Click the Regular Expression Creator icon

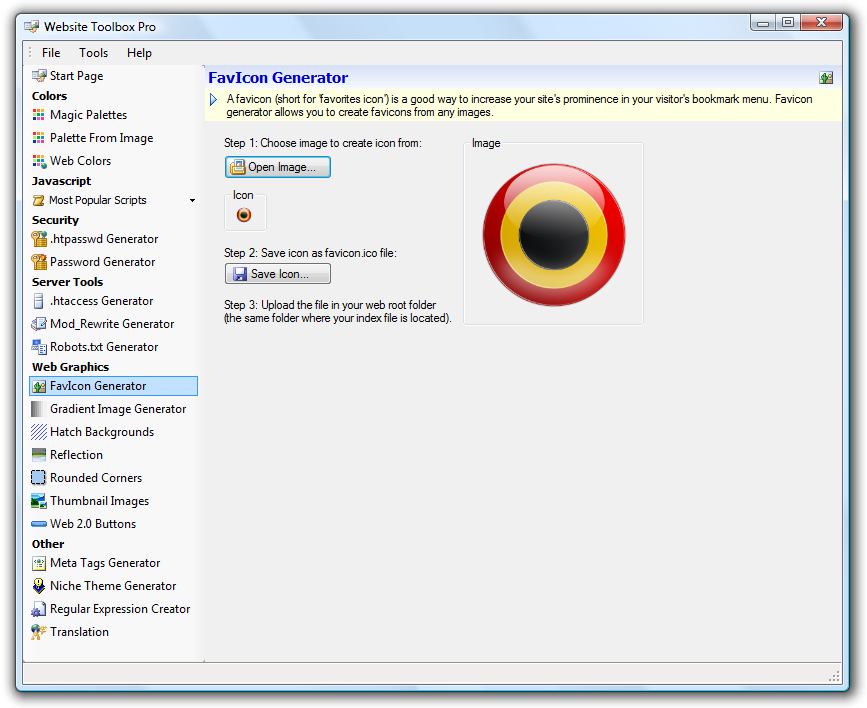(x=39, y=609)
